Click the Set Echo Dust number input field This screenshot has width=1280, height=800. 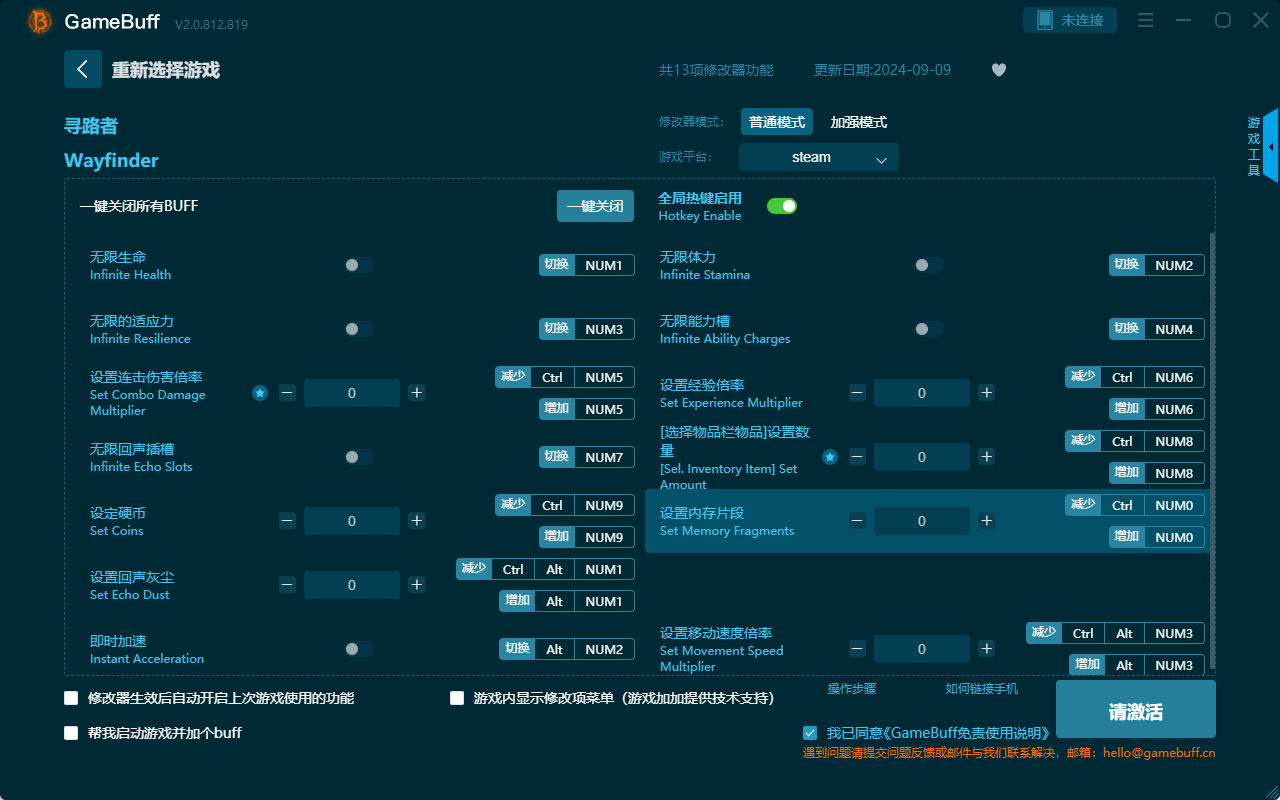coord(351,585)
